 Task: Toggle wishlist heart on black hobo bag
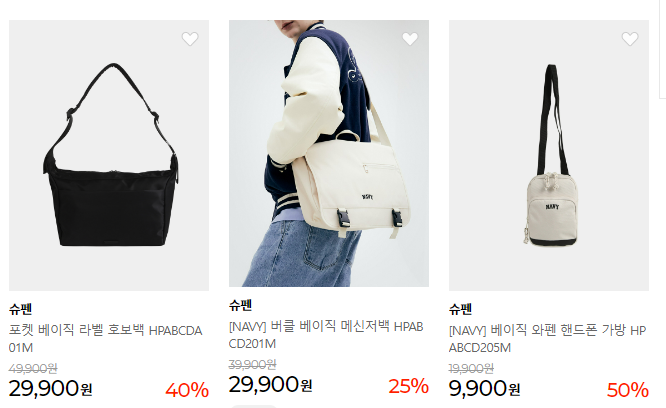[x=190, y=39]
